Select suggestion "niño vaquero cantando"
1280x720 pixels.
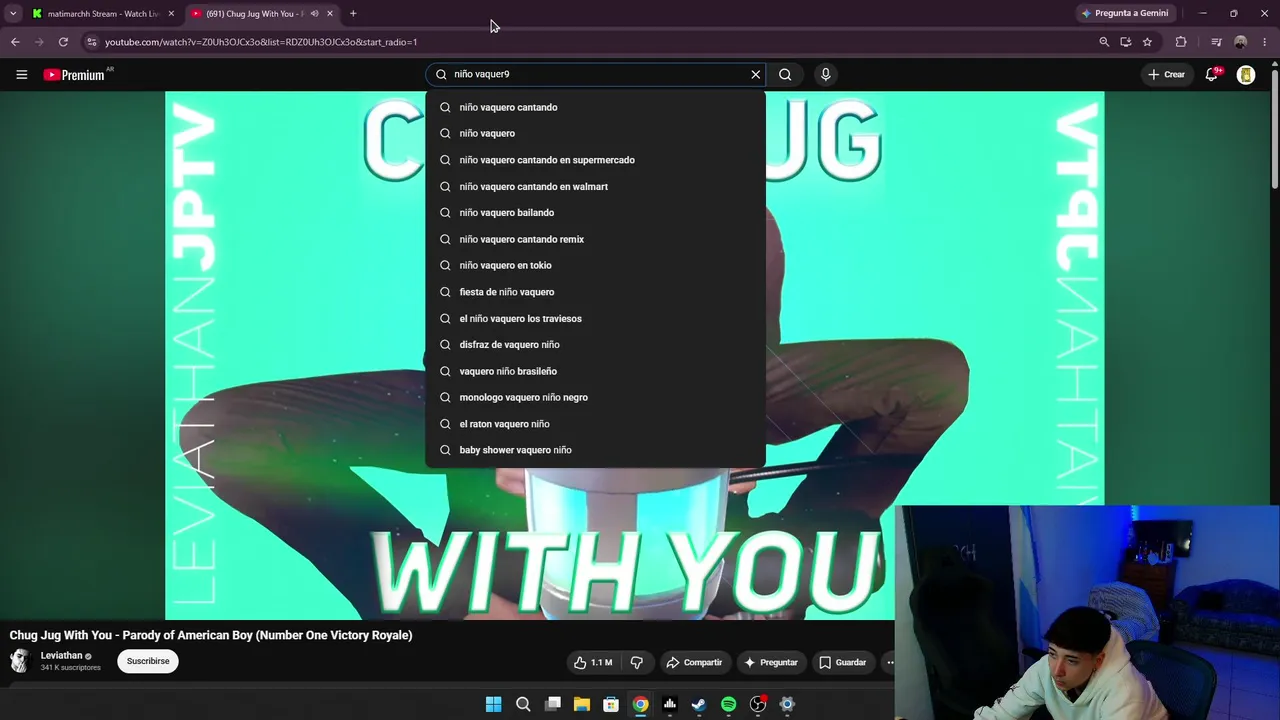(x=596, y=107)
